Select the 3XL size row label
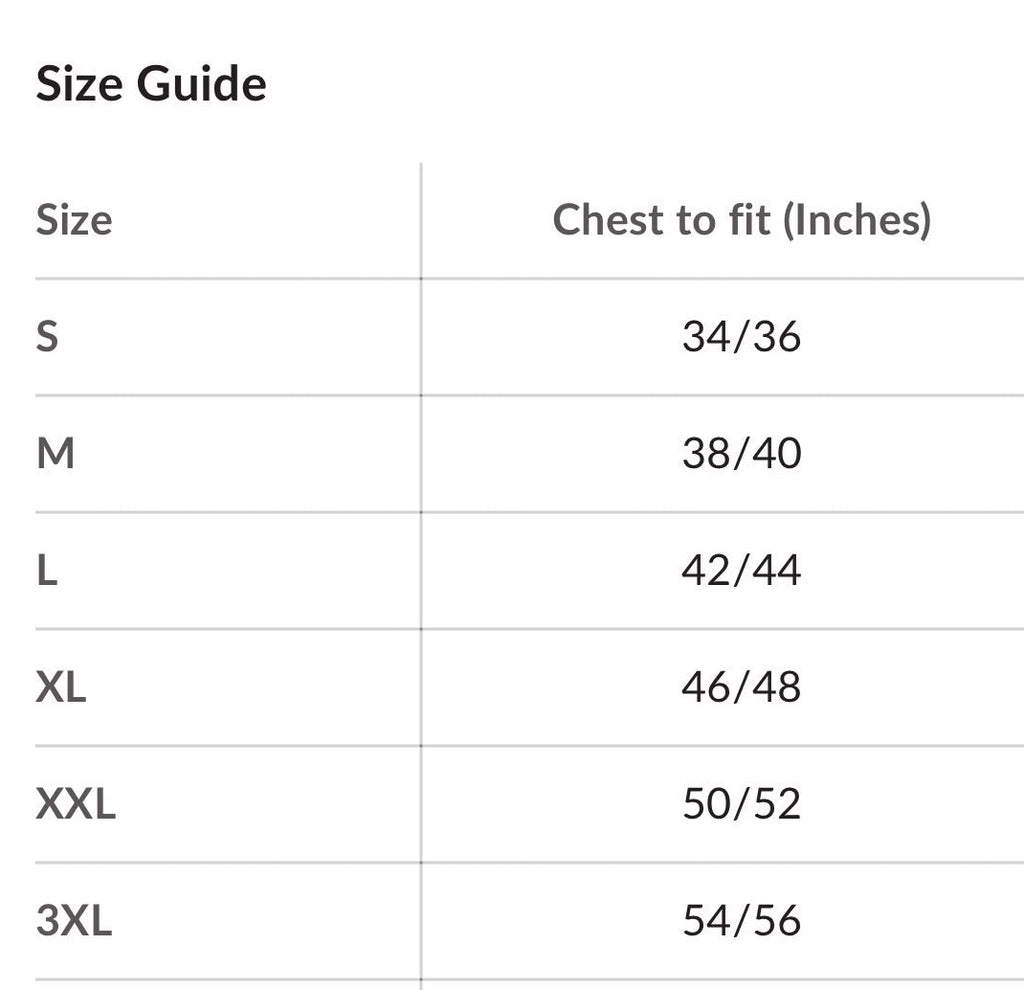Image resolution: width=1024 pixels, height=990 pixels. click(x=74, y=921)
